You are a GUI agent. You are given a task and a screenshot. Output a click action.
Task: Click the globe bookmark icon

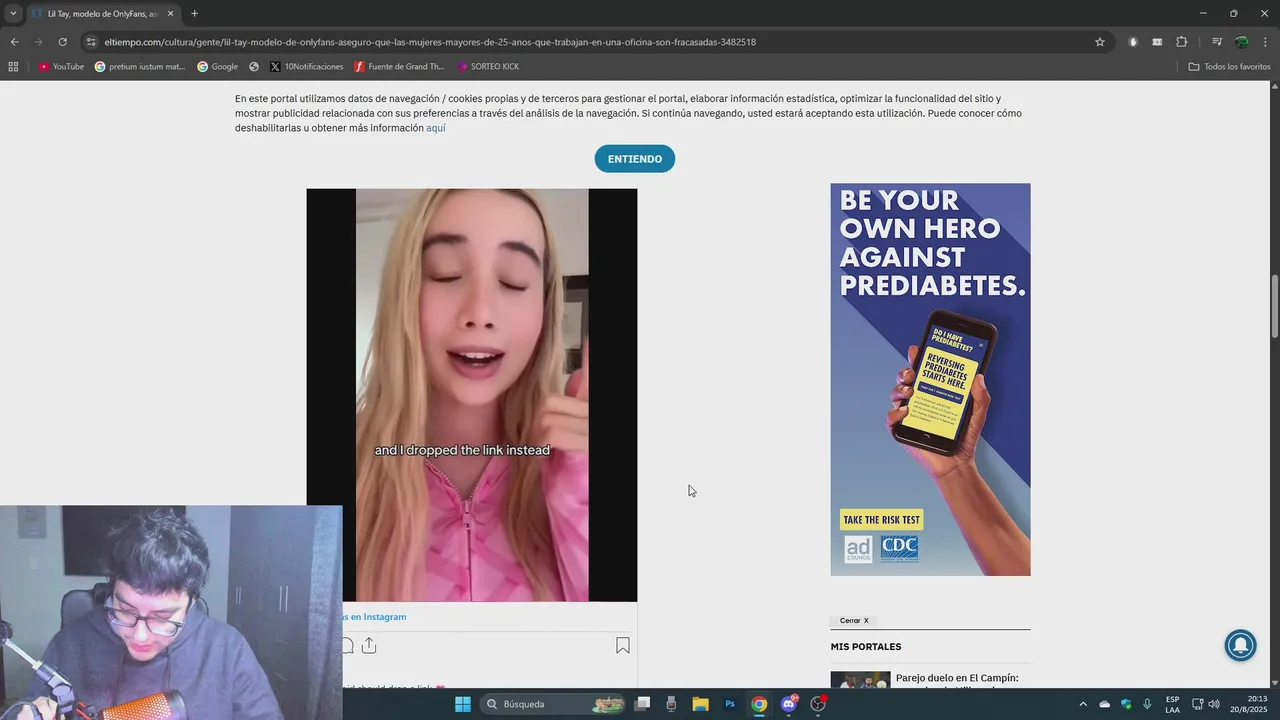click(254, 67)
